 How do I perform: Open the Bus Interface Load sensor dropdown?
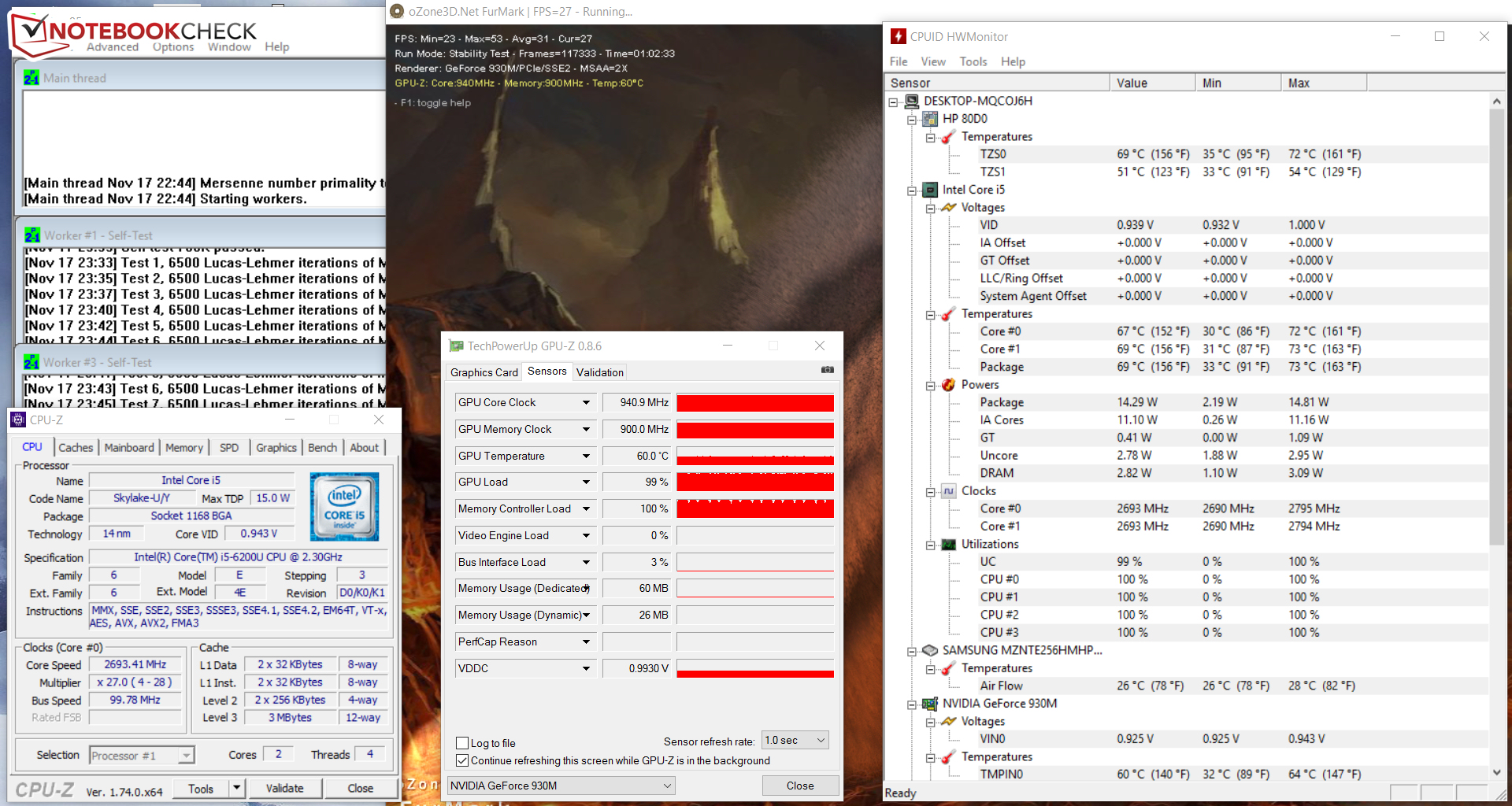586,562
